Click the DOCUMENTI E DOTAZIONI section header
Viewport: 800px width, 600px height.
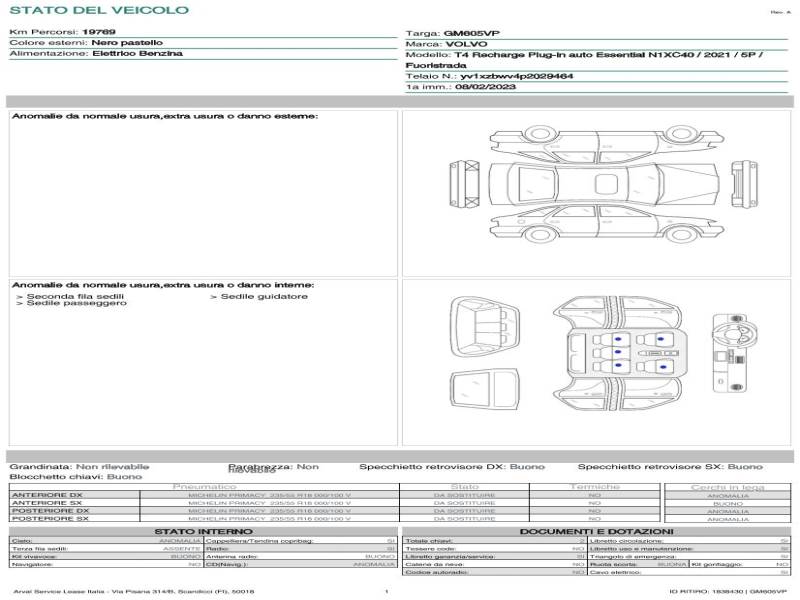(596, 532)
